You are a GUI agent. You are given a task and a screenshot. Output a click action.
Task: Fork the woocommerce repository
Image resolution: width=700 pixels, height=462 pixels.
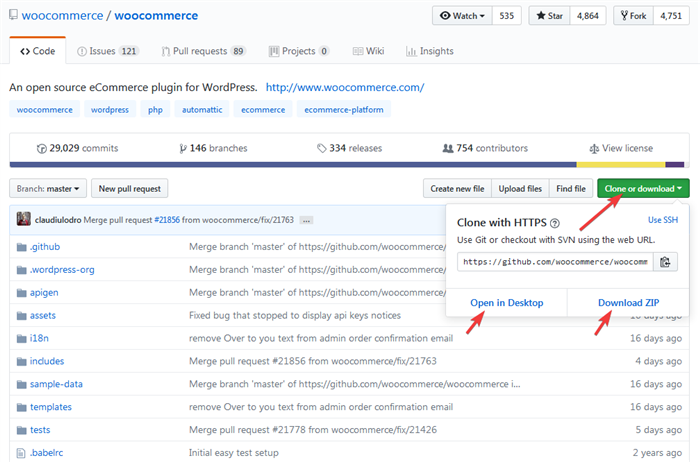[x=633, y=16]
